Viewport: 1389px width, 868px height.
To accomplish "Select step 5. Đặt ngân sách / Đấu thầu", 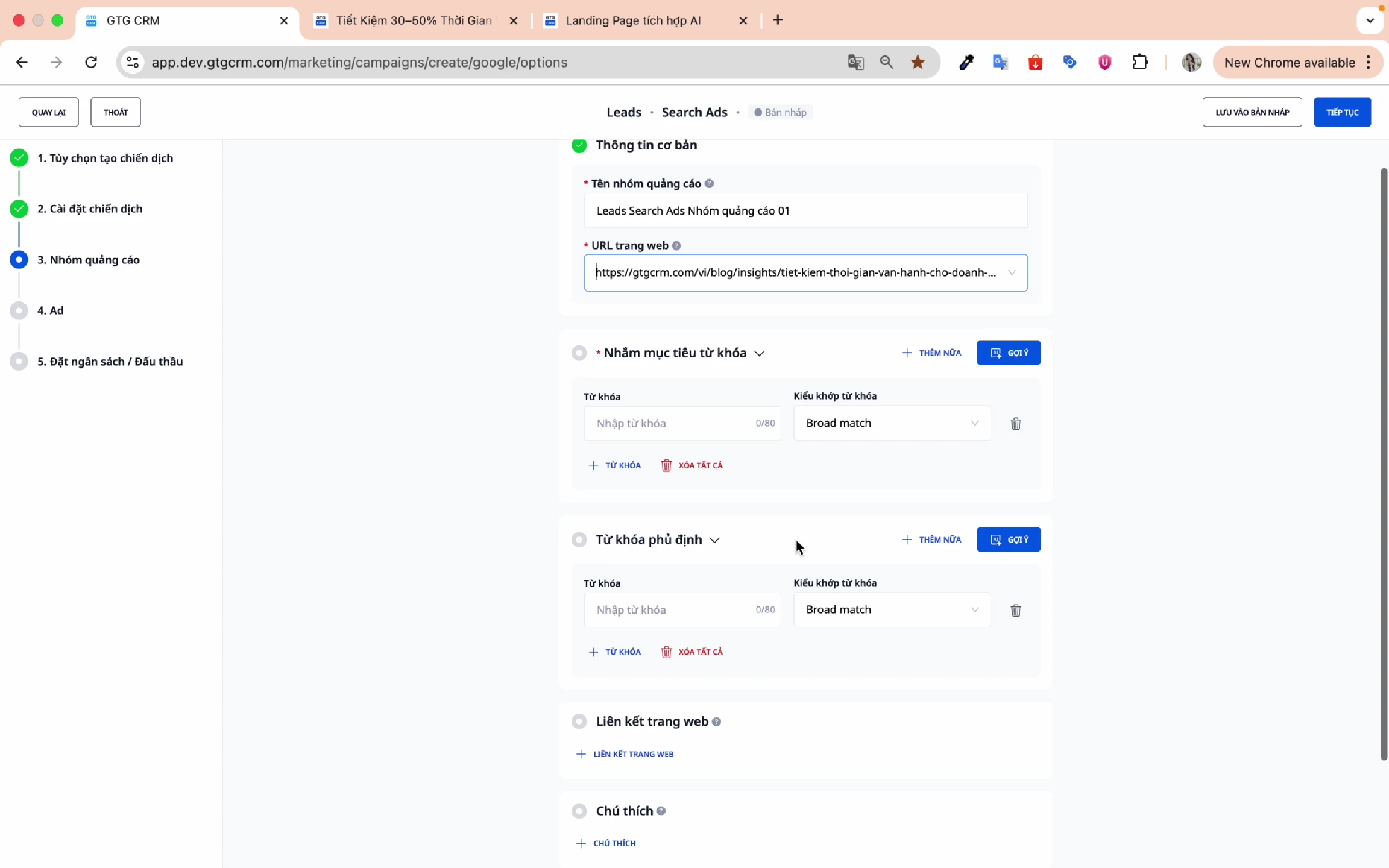I will point(110,361).
